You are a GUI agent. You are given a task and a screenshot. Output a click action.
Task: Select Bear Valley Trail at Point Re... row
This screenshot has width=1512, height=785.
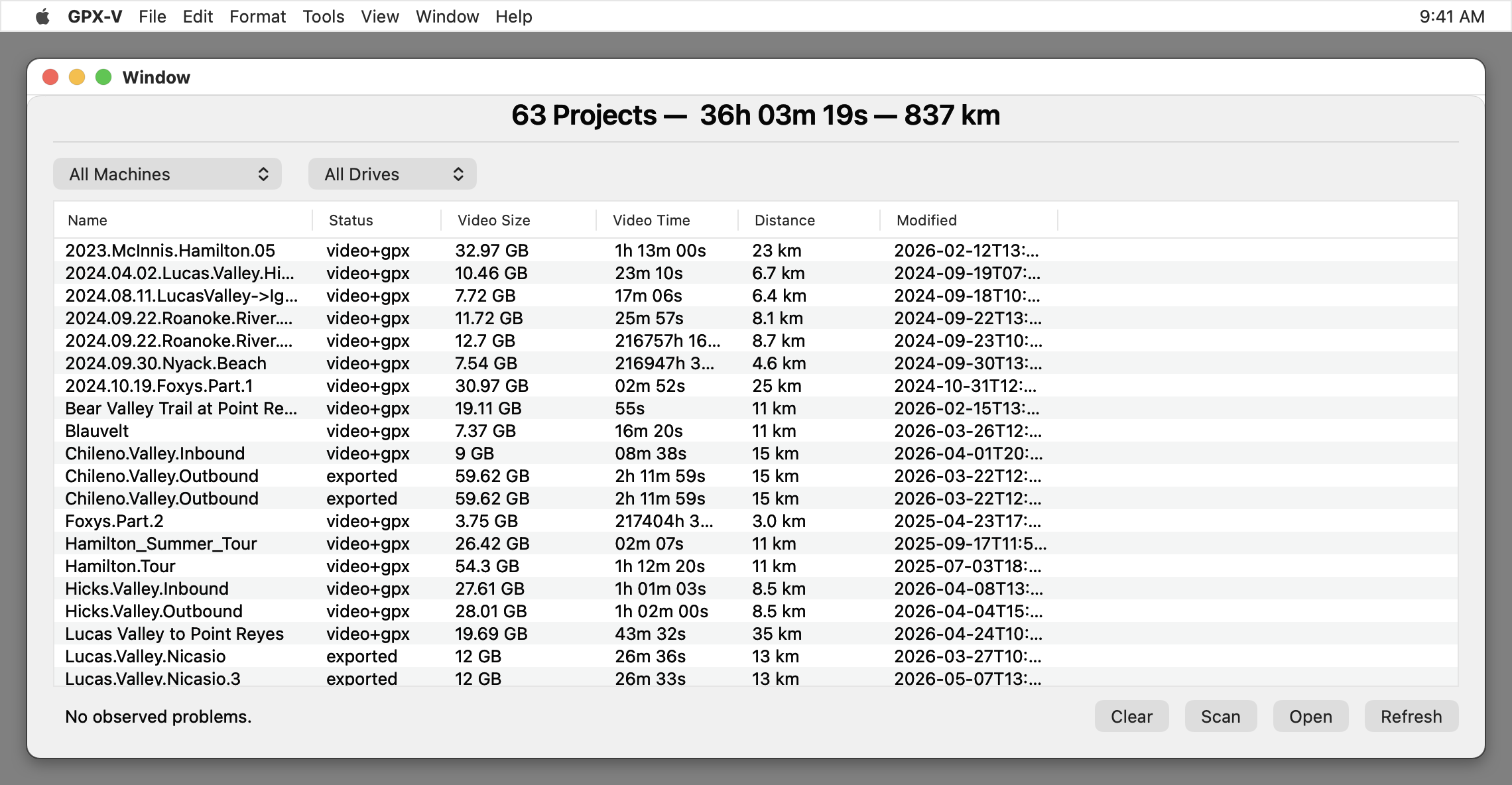(x=756, y=408)
